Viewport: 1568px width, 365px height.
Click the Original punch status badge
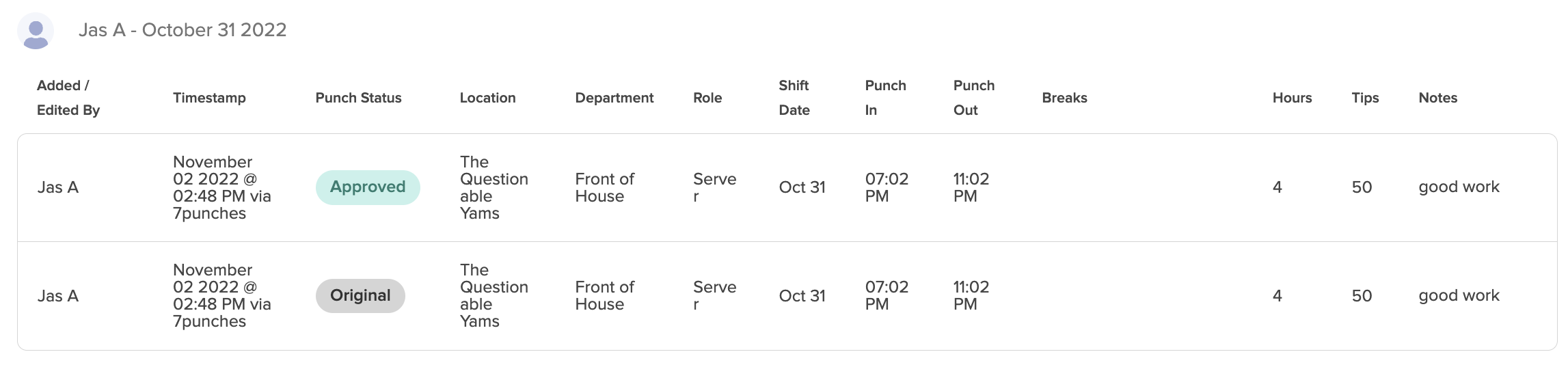(x=360, y=296)
